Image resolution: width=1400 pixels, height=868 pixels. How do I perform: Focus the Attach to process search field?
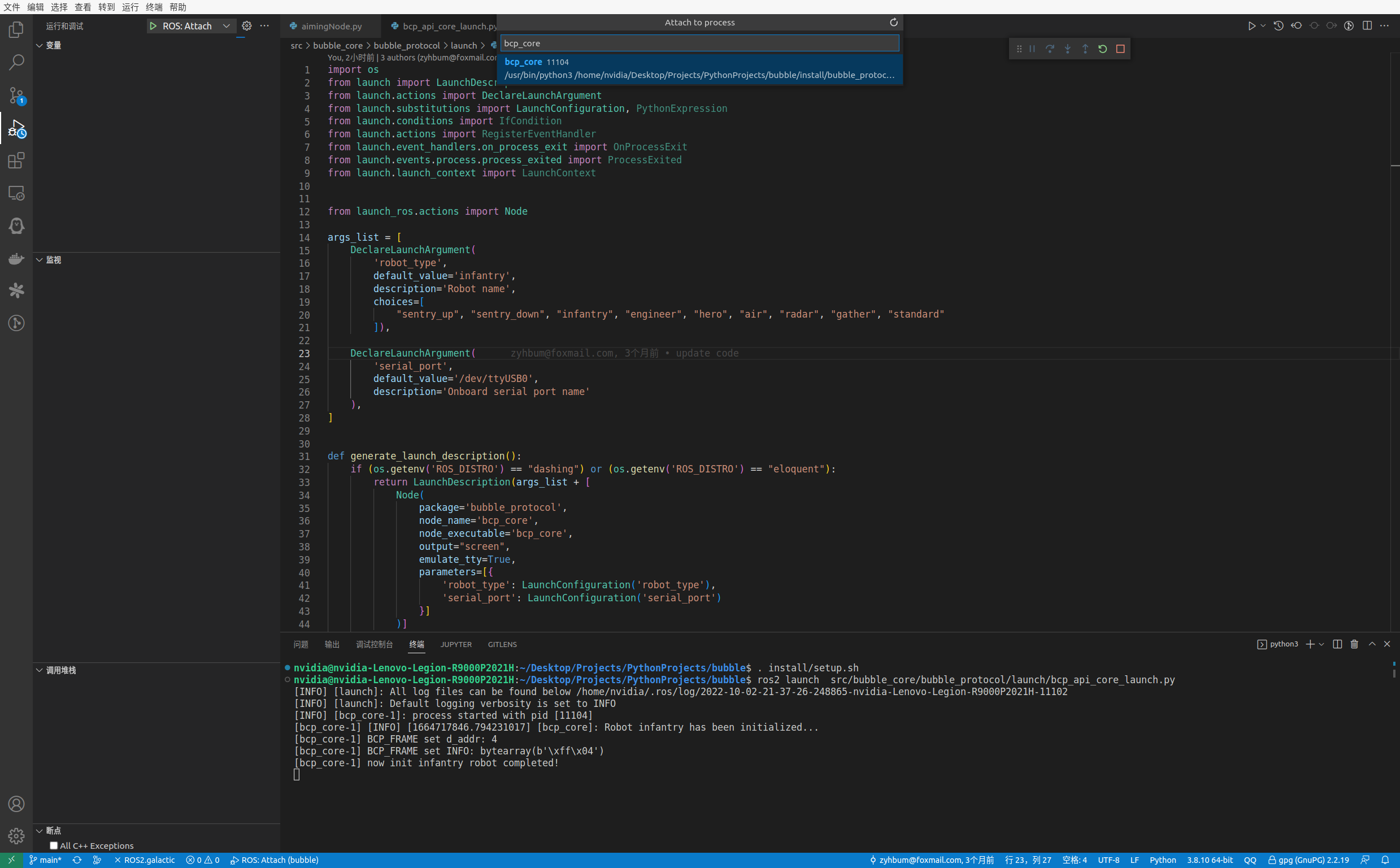tap(699, 43)
